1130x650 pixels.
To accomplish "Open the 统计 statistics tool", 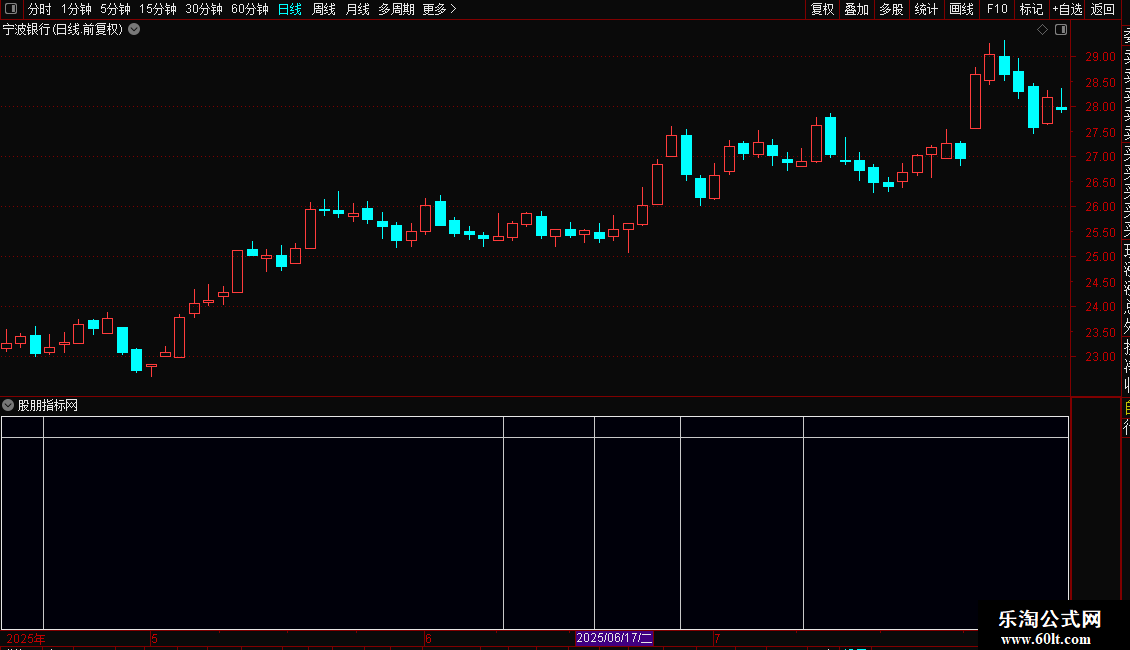I will (x=926, y=9).
